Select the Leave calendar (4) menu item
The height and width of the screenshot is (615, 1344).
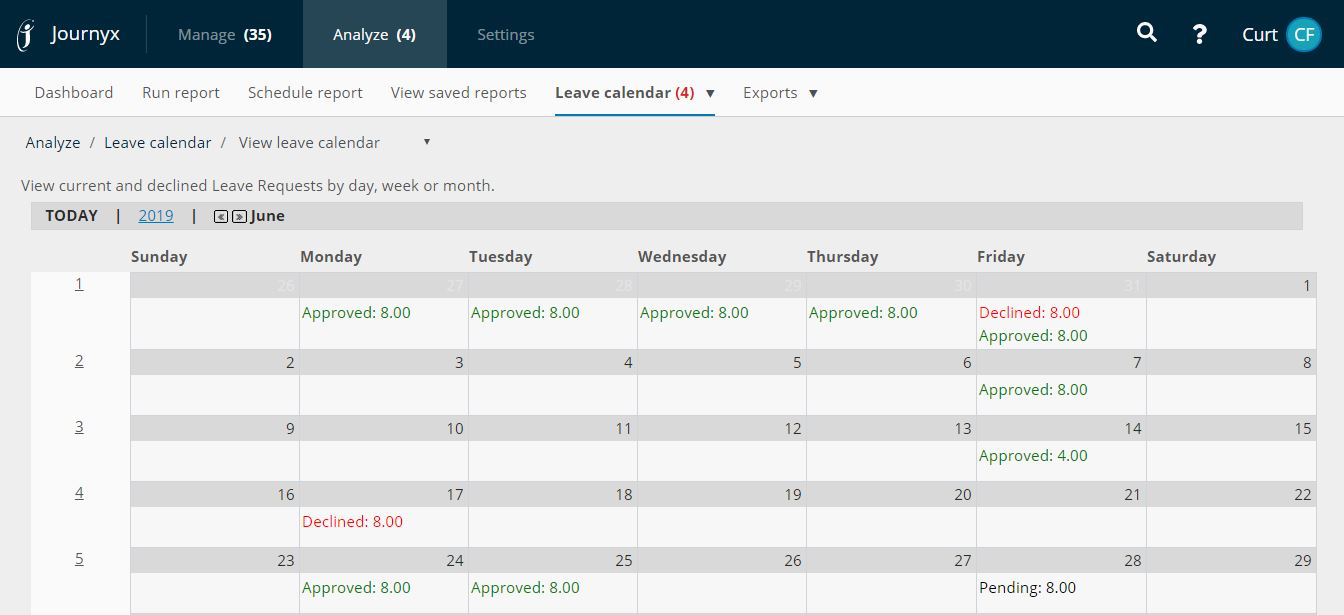point(624,92)
